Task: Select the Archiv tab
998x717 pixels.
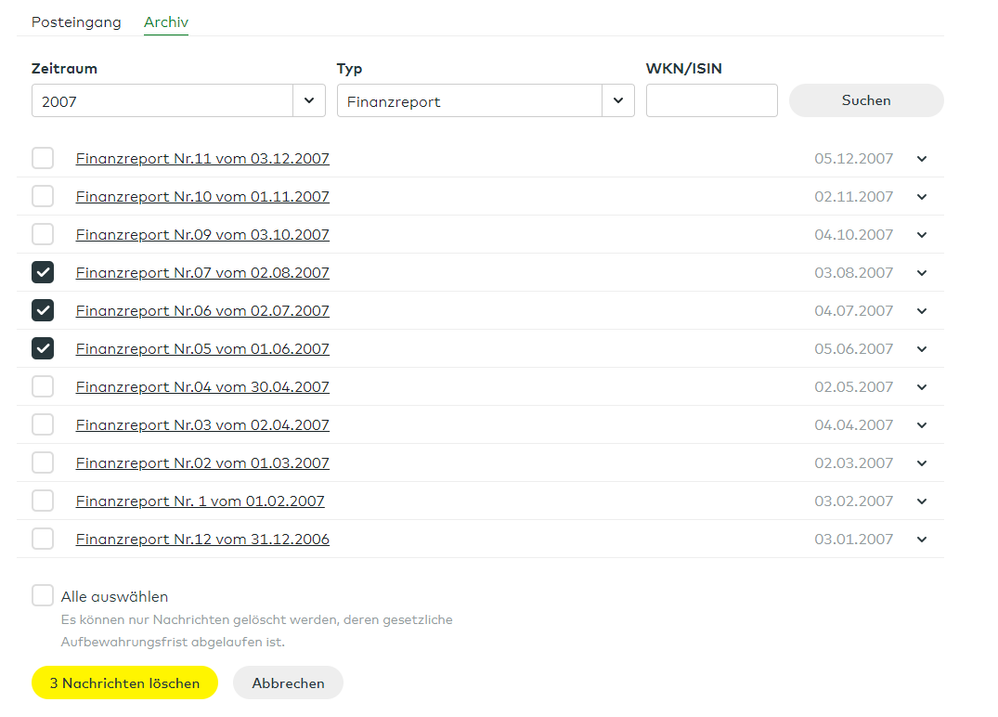Action: click(x=166, y=22)
